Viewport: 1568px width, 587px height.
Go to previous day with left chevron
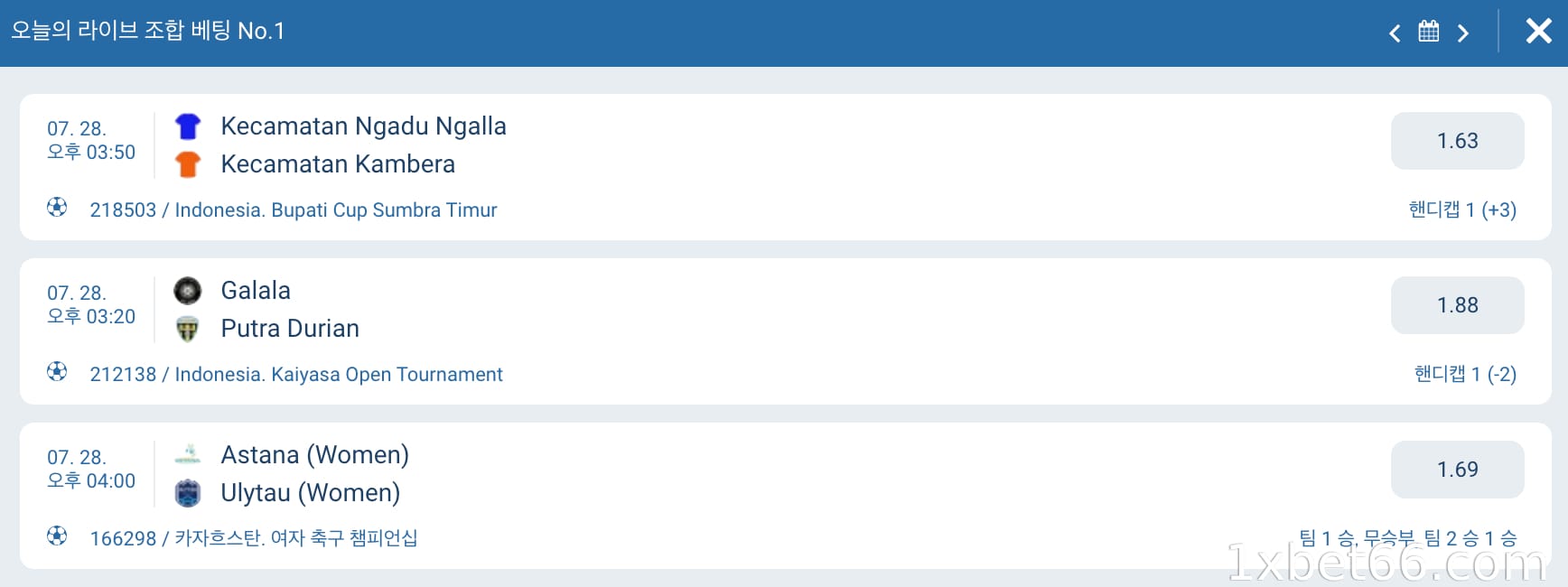click(x=1395, y=33)
